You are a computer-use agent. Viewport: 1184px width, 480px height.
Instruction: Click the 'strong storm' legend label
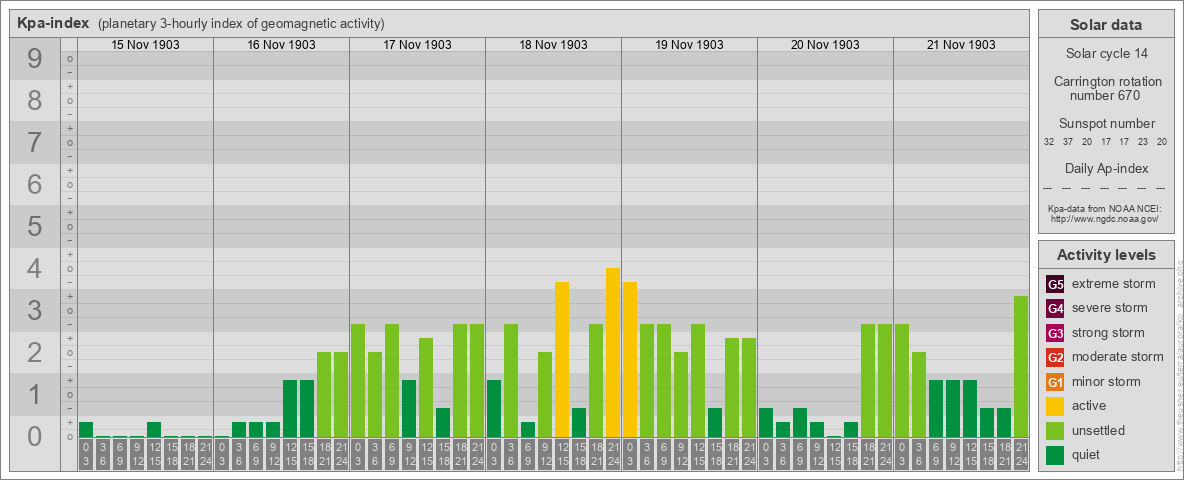point(1108,332)
